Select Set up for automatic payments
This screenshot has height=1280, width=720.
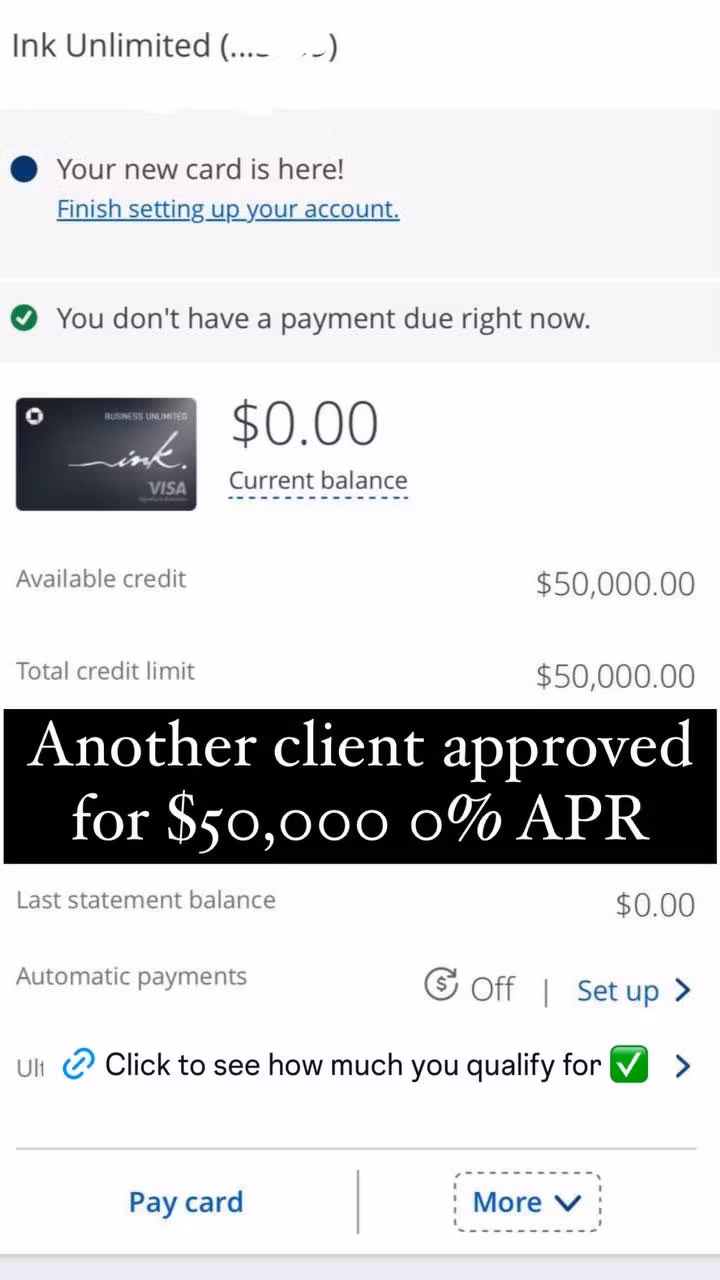click(x=618, y=991)
